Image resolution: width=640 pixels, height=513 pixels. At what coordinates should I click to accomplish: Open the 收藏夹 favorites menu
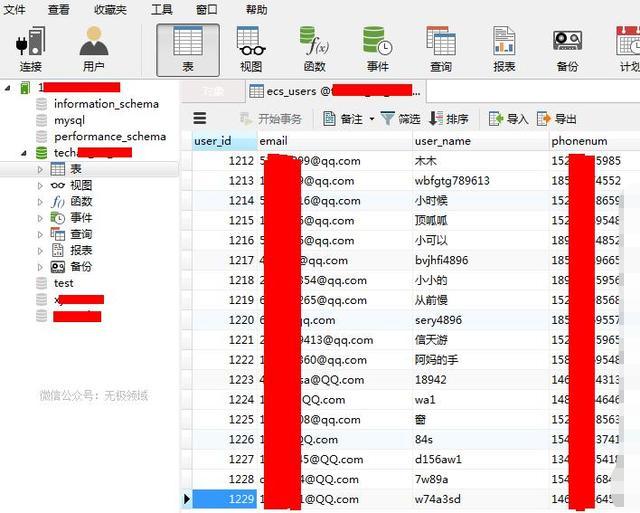[x=110, y=9]
